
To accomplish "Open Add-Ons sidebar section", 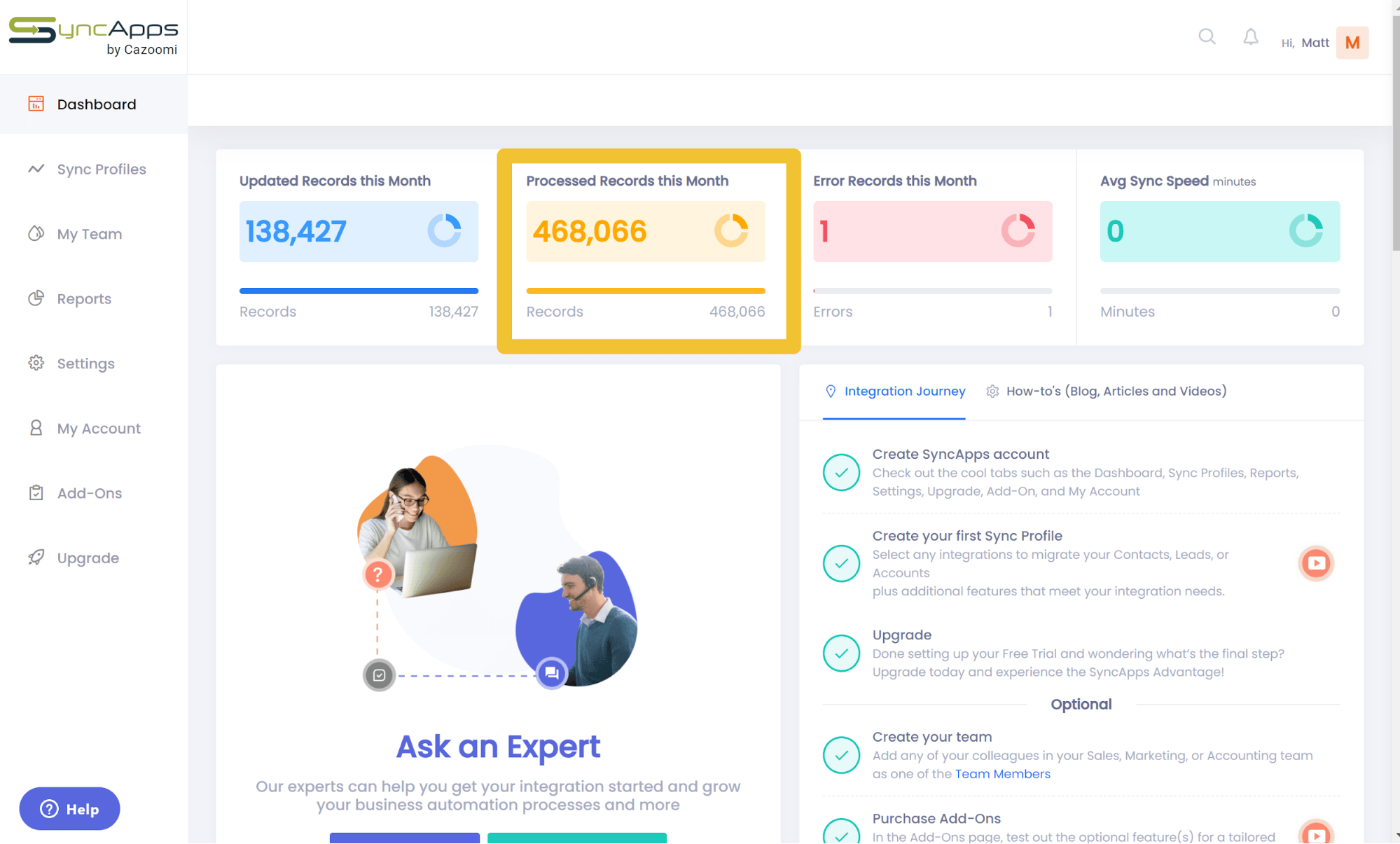I will (89, 493).
